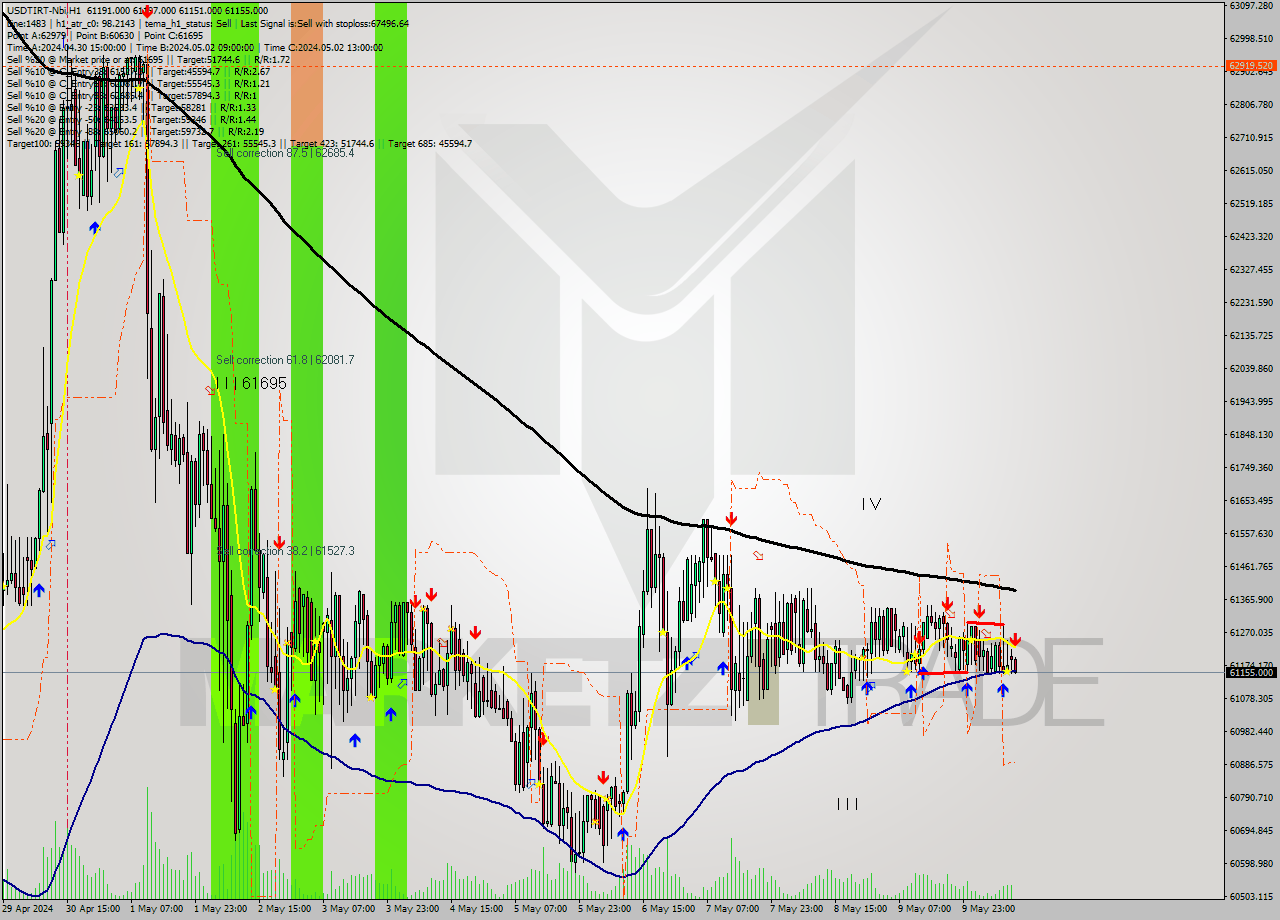The width and height of the screenshot is (1280, 920).
Task: Click price axis value 62806.780
Action: click(1251, 104)
